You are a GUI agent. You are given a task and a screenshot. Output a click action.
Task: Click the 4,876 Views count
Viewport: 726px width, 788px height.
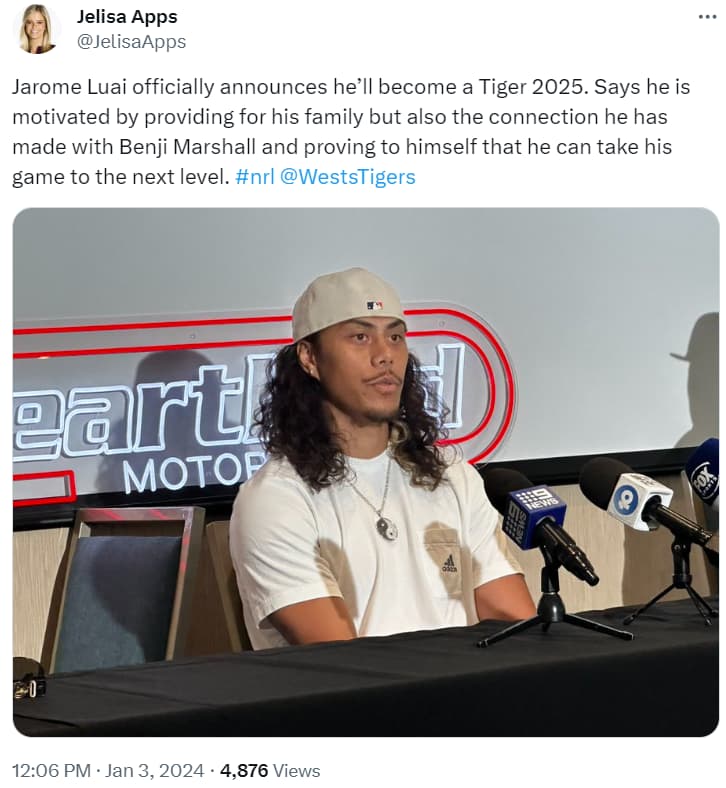[x=270, y=770]
